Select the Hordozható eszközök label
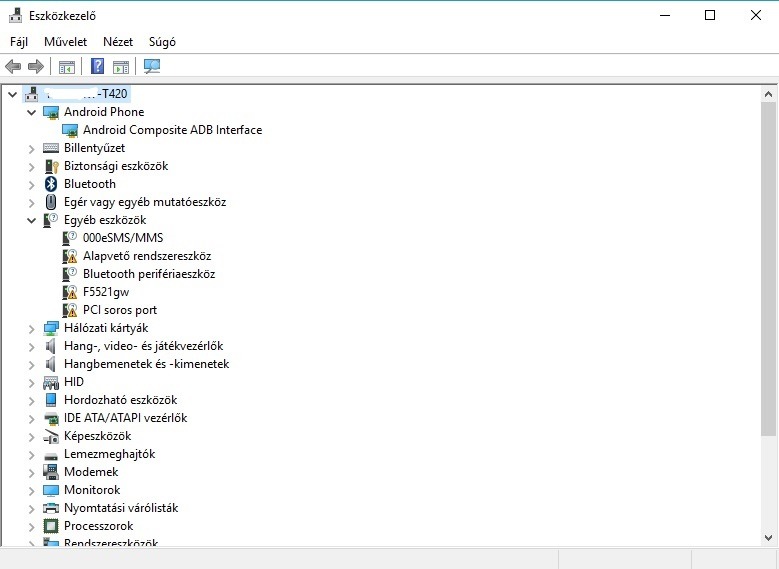Image resolution: width=779 pixels, height=569 pixels. point(120,400)
